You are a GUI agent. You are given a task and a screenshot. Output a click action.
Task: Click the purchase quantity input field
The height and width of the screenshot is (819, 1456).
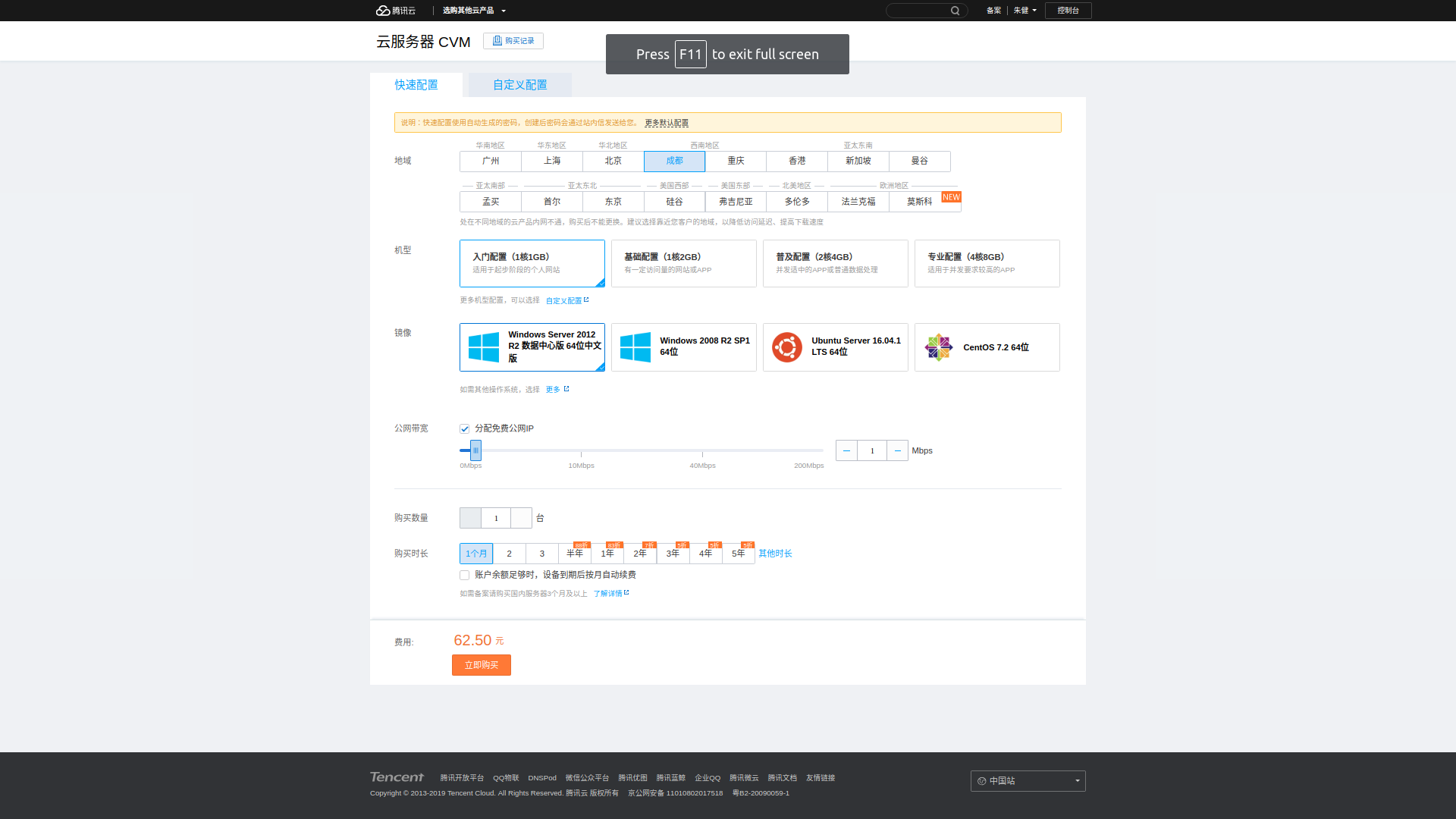pyautogui.click(x=496, y=518)
